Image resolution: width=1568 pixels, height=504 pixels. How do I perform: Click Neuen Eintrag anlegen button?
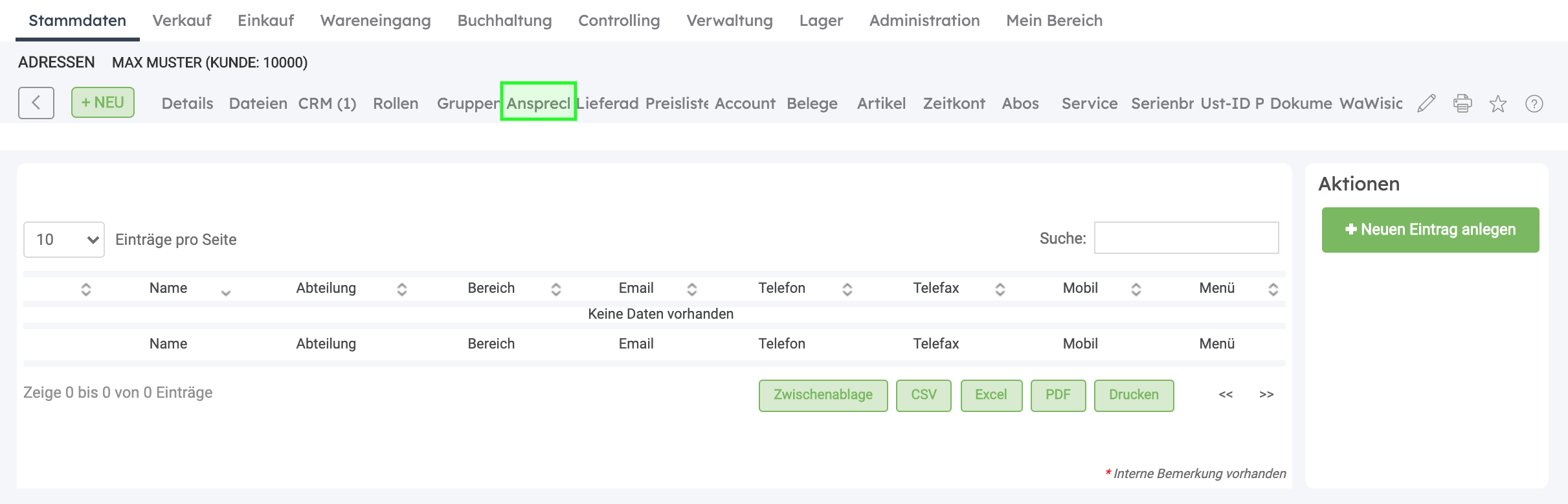tap(1430, 230)
